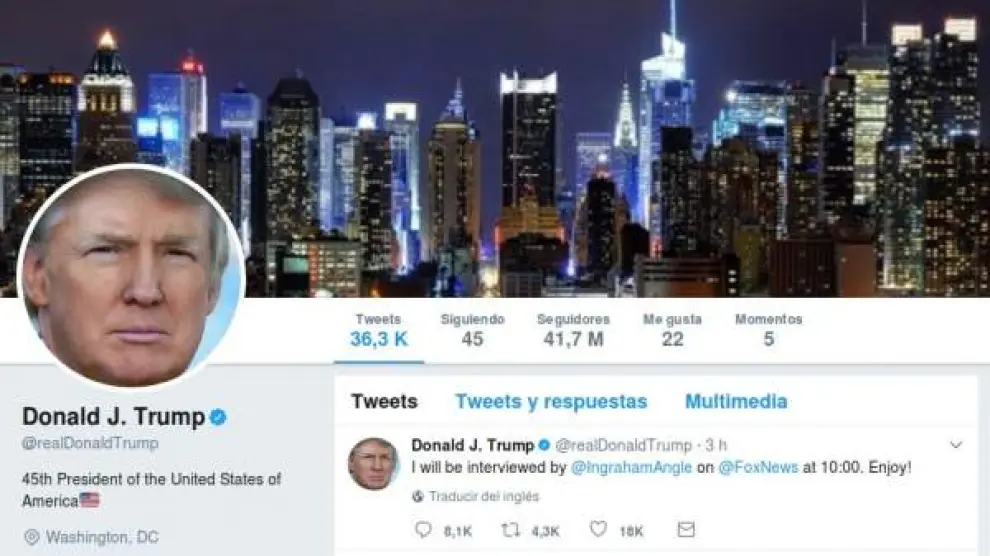Click the reply speech bubble icon
990x556 pixels.
pyautogui.click(x=423, y=529)
